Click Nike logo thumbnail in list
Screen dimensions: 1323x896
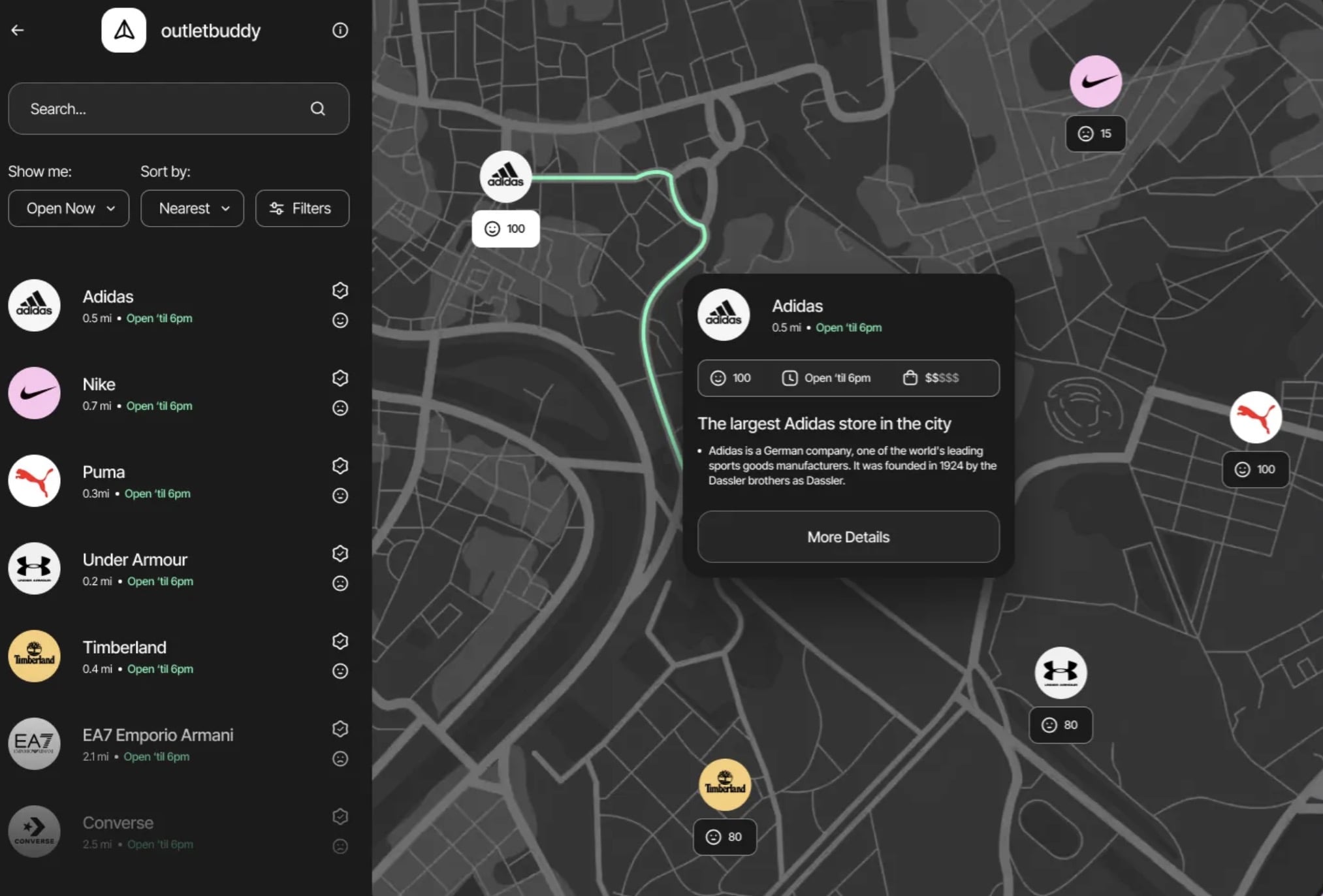click(35, 393)
